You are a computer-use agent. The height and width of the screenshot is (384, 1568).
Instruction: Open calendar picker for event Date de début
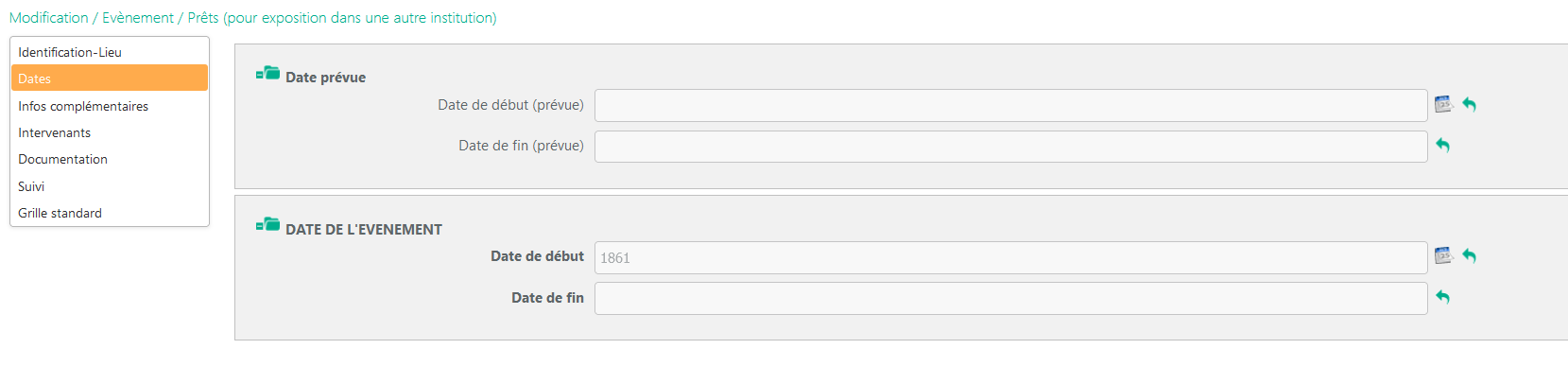[1442, 255]
